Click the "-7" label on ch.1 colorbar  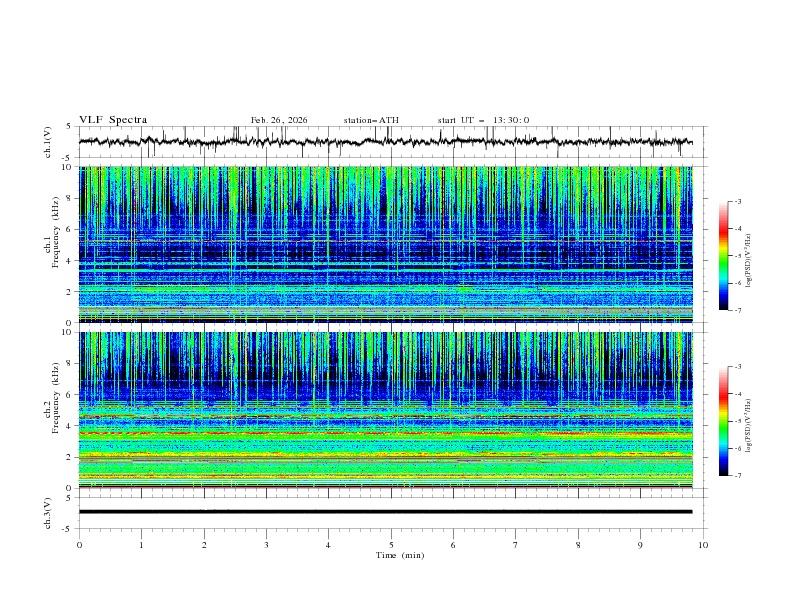coord(737,310)
